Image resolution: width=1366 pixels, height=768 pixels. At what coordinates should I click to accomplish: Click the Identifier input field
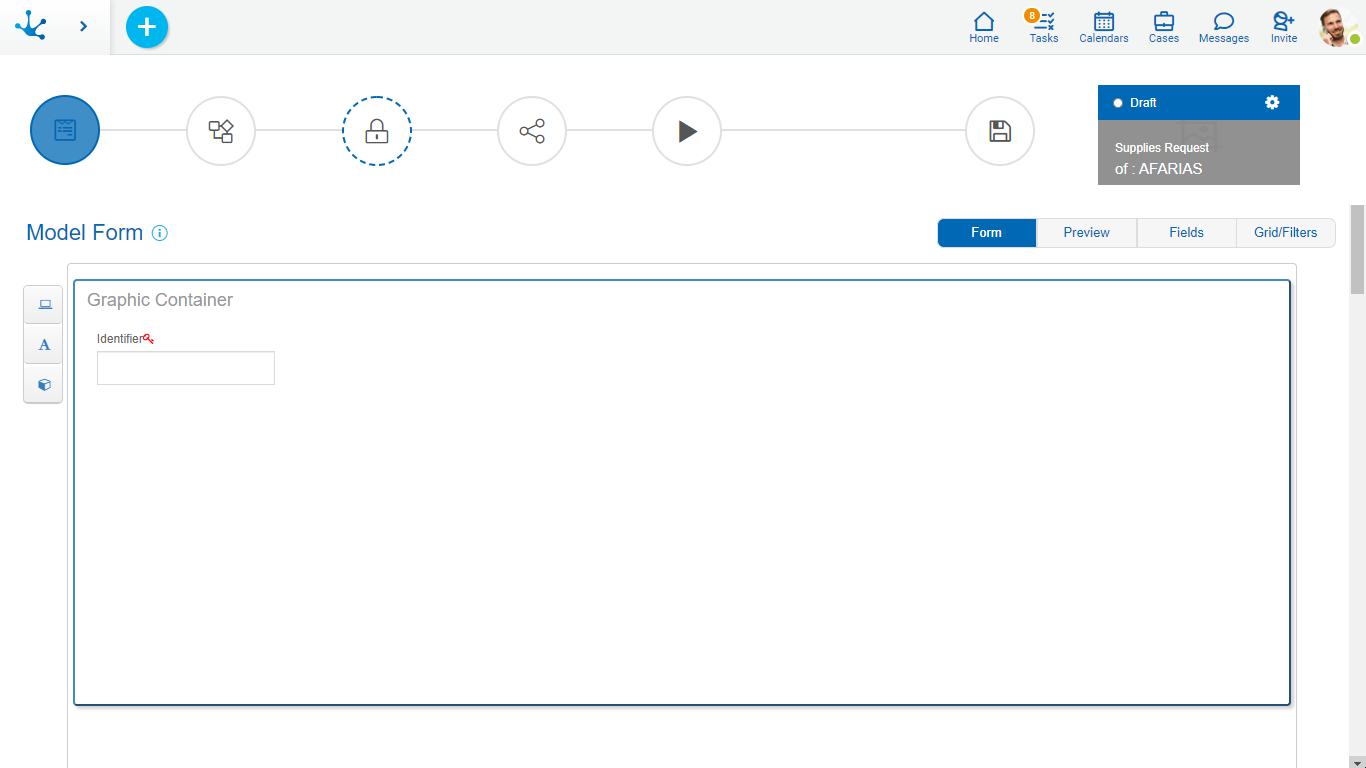[186, 368]
